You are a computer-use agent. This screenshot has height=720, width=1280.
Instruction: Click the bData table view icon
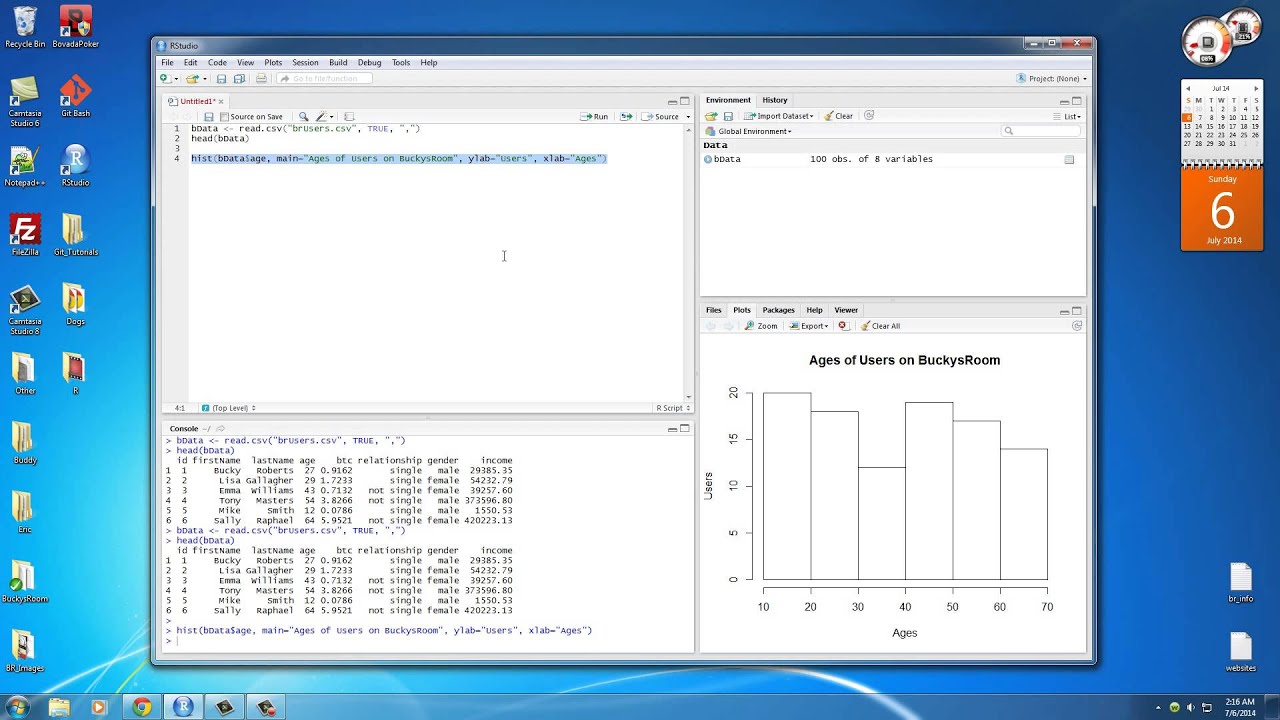[x=1069, y=160]
